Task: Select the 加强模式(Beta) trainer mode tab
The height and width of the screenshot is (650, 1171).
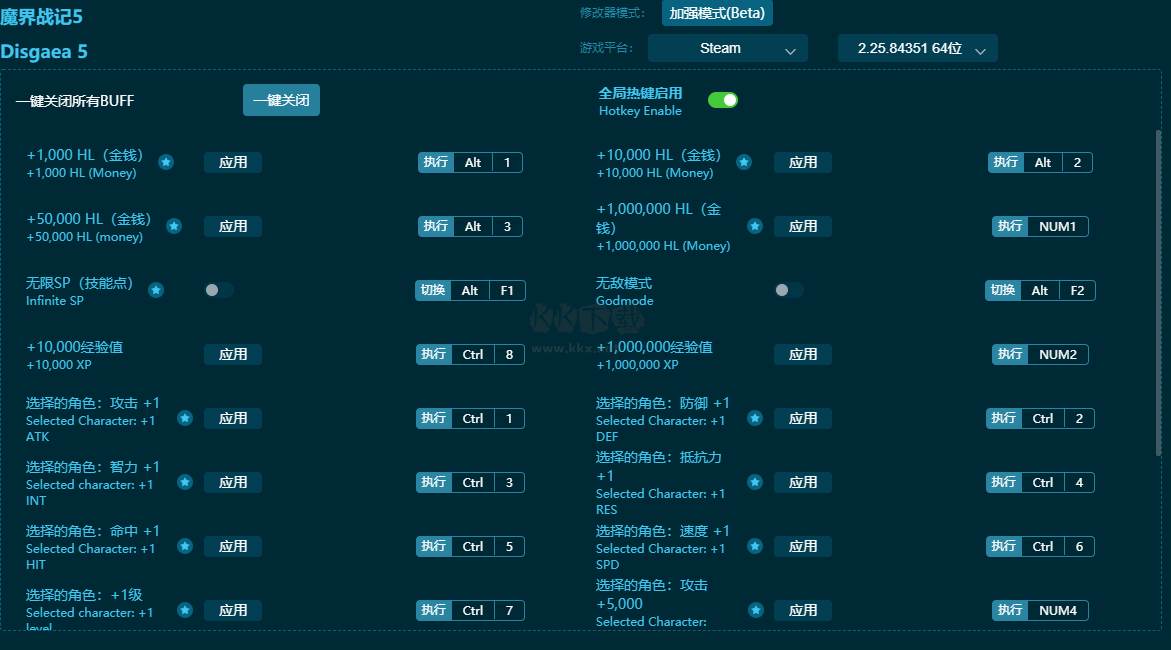Action: (x=717, y=13)
